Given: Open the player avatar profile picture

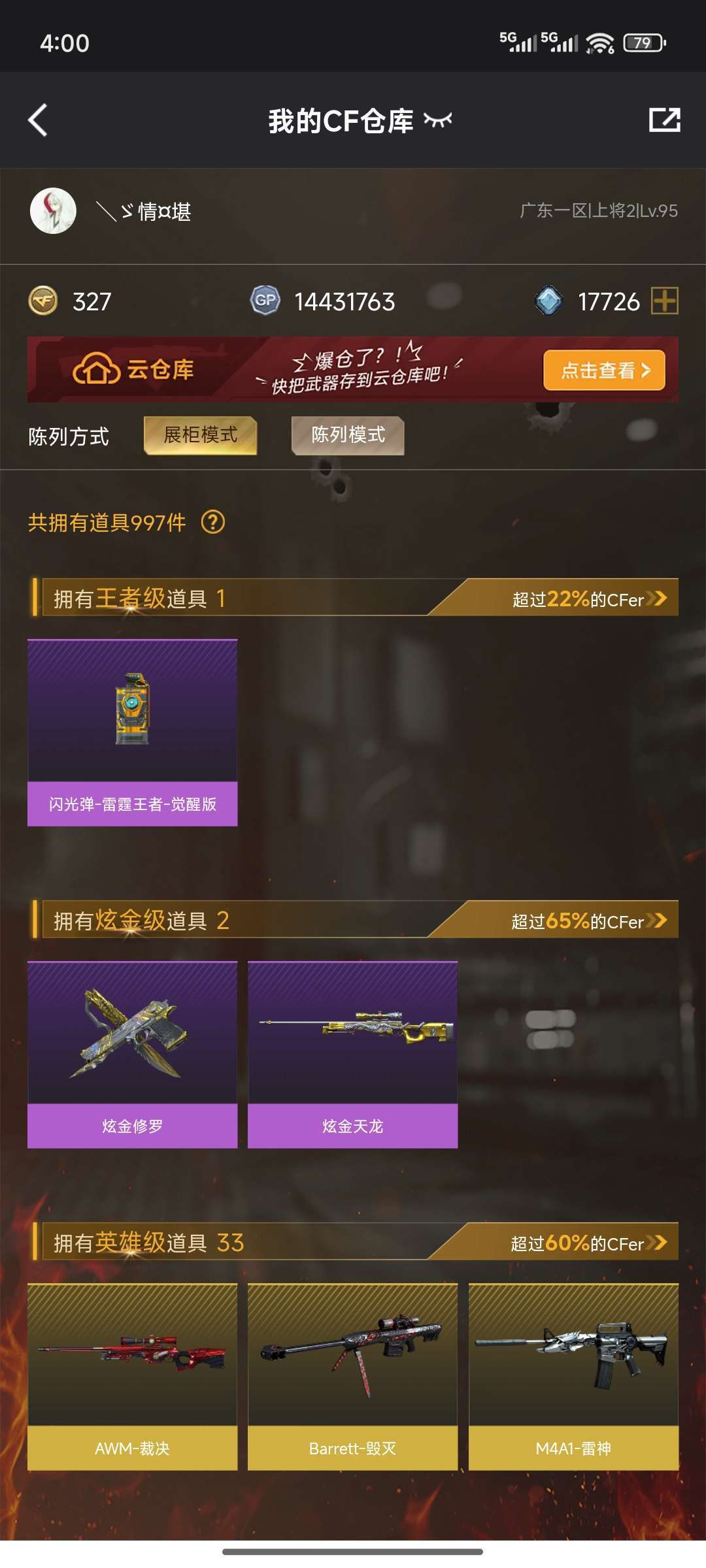Looking at the screenshot, I should (x=53, y=211).
